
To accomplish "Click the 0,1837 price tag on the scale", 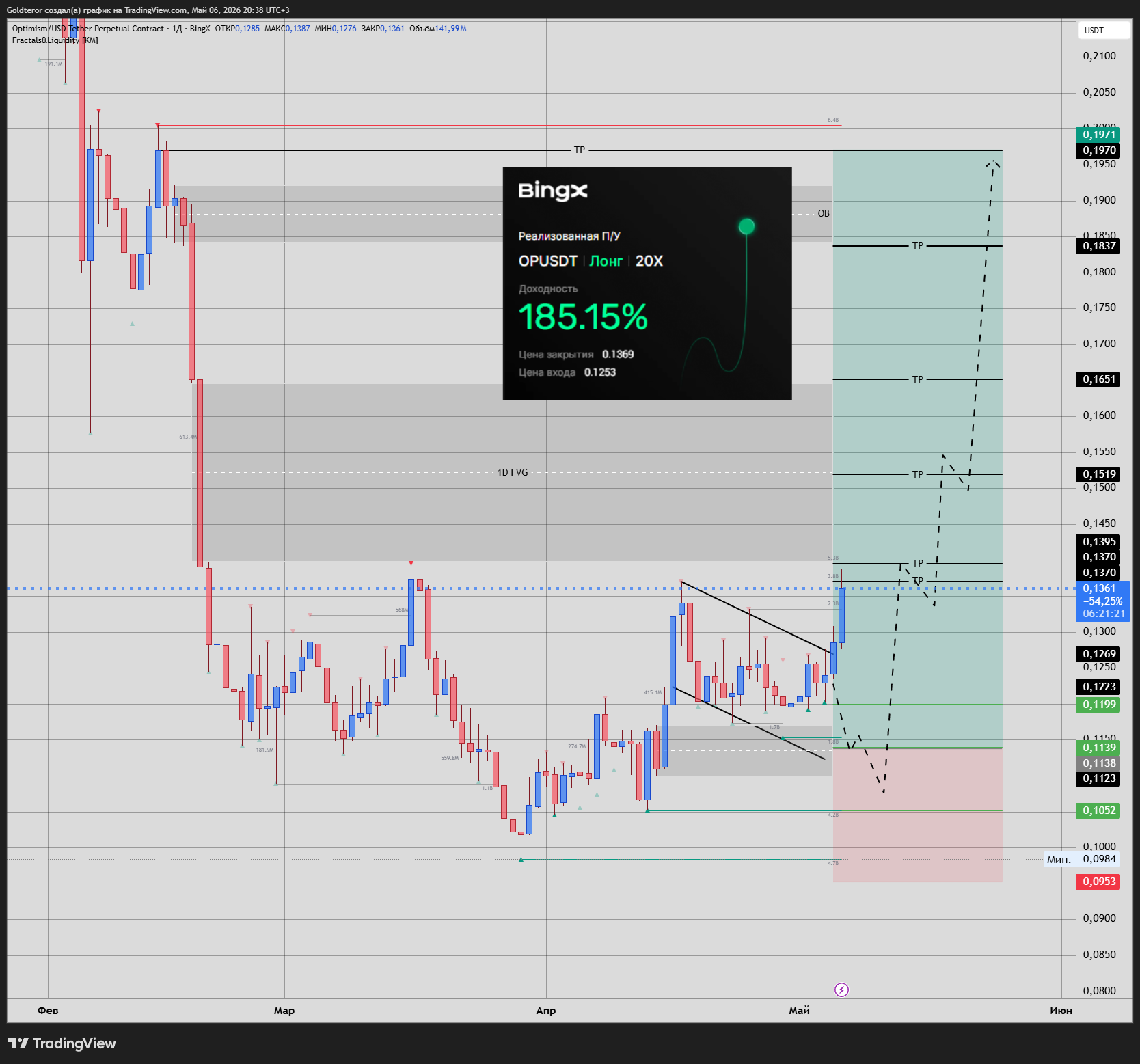I will [x=1099, y=246].
